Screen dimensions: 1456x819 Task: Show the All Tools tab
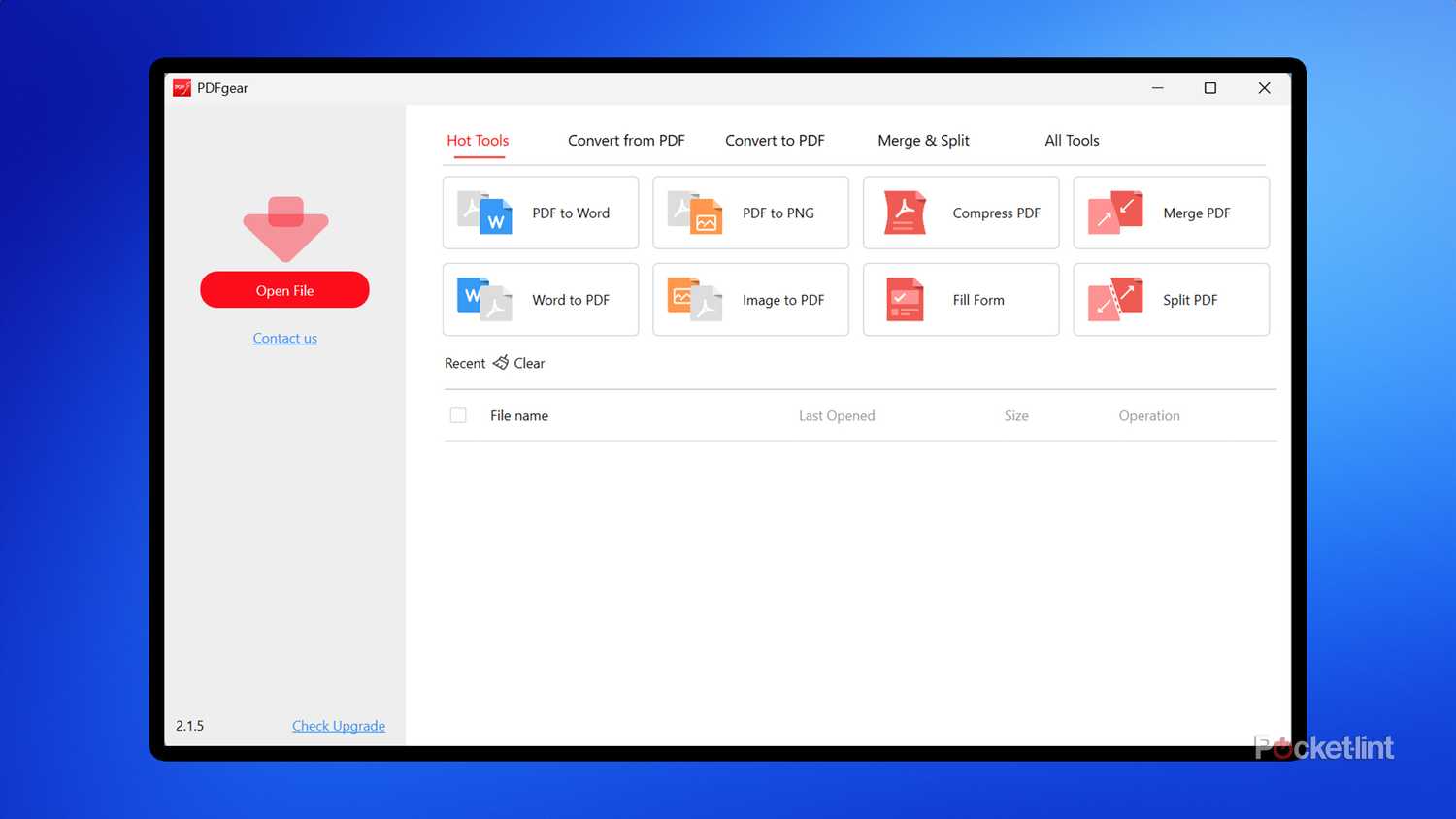(1072, 141)
